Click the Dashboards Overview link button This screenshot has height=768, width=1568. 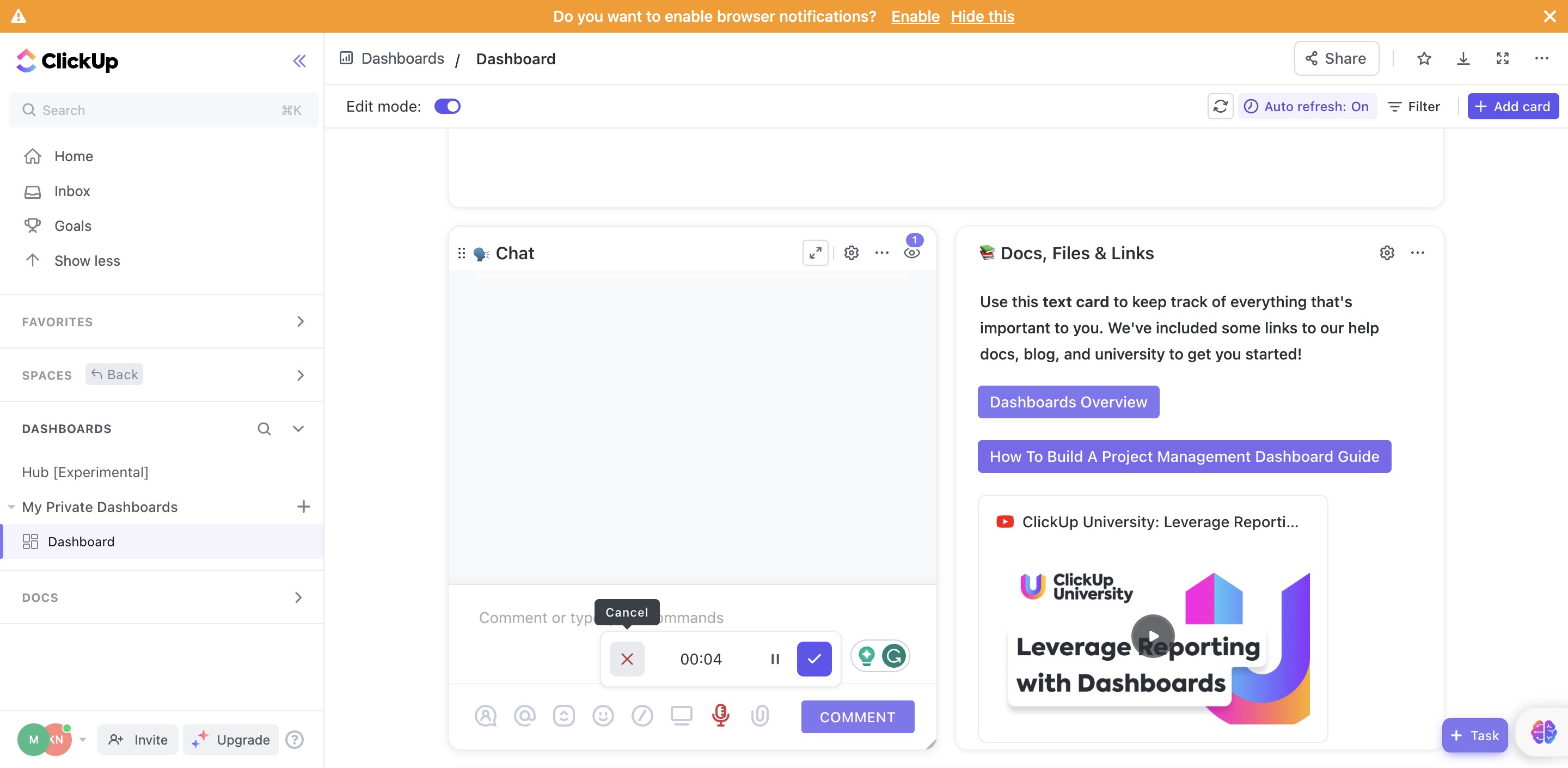pyautogui.click(x=1068, y=402)
